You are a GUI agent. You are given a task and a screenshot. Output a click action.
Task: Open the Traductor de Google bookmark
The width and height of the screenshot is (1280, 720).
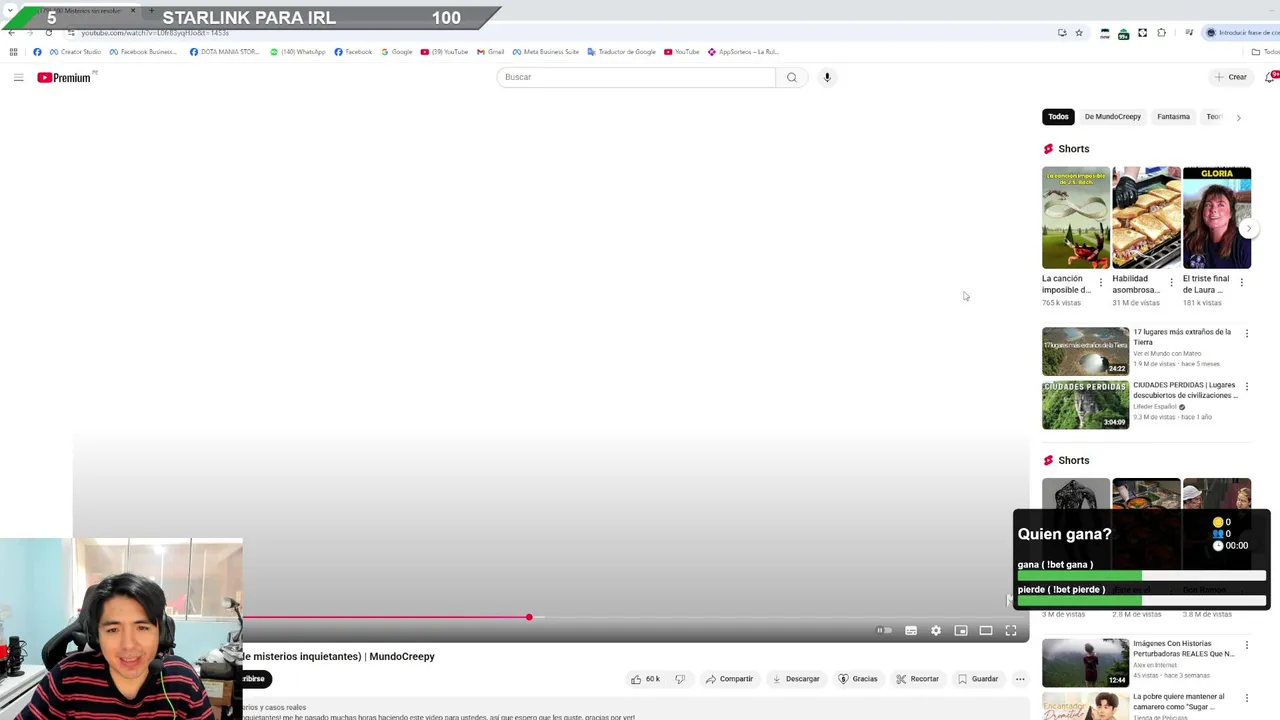(622, 52)
